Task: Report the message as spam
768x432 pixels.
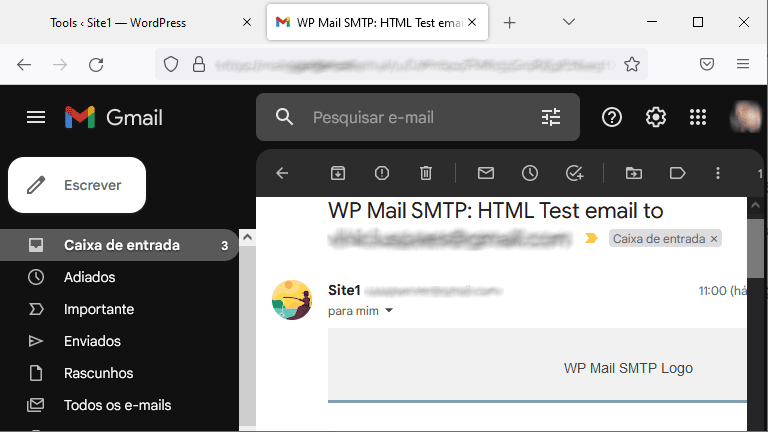Action: pyautogui.click(x=382, y=173)
